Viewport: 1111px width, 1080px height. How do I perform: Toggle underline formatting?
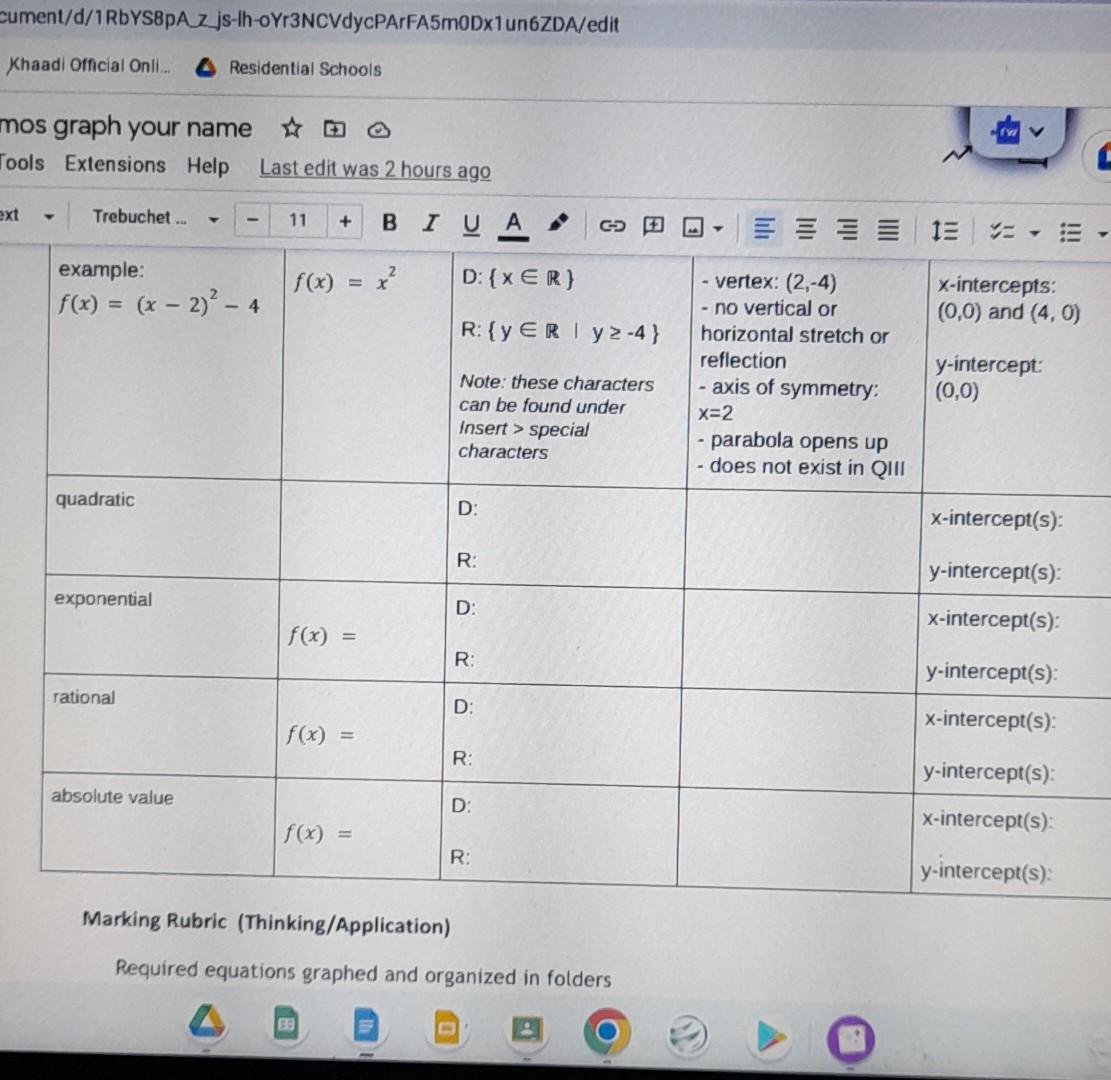click(470, 224)
